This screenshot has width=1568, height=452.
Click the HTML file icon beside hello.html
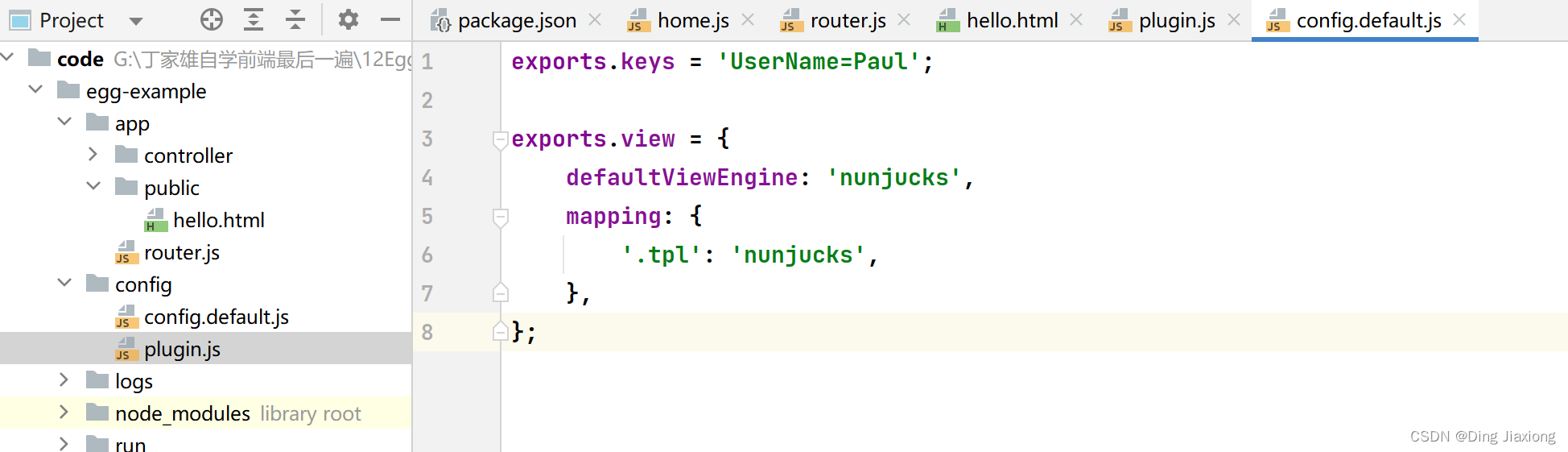[155, 220]
